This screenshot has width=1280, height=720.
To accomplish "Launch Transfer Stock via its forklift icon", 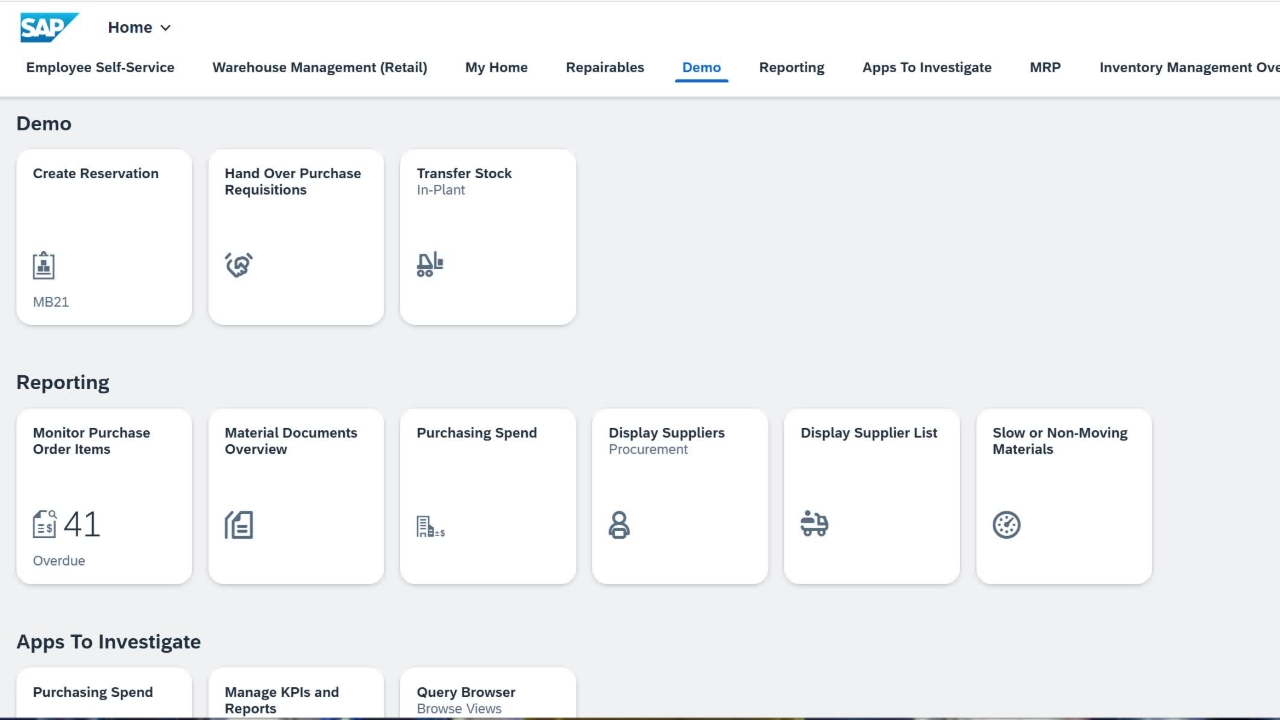I will (430, 264).
